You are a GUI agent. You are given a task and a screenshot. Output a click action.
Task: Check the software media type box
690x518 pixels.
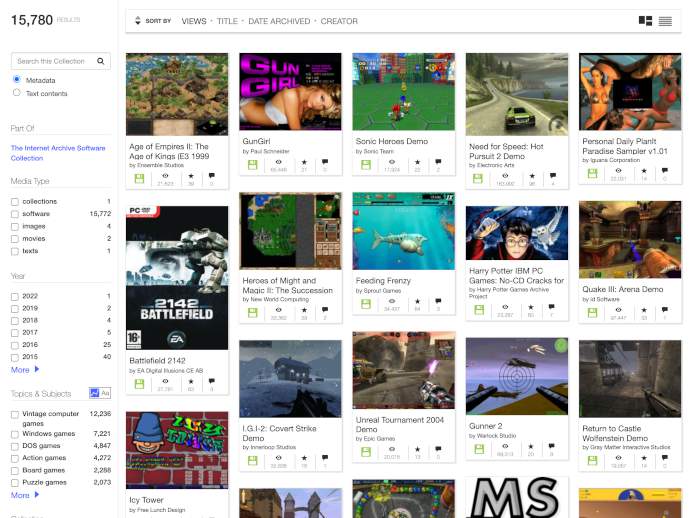[x=15, y=214]
